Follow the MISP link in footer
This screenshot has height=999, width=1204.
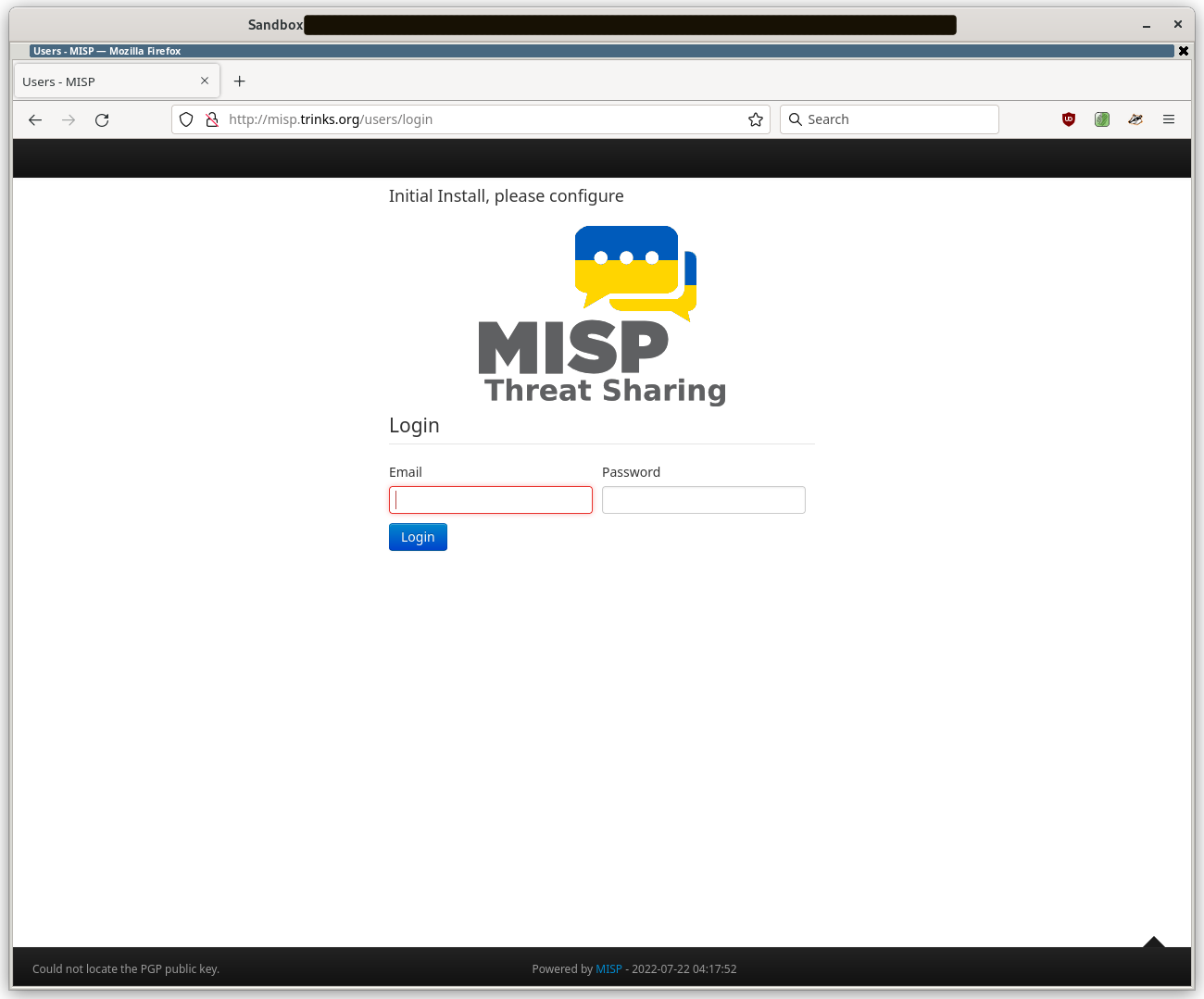pos(608,969)
